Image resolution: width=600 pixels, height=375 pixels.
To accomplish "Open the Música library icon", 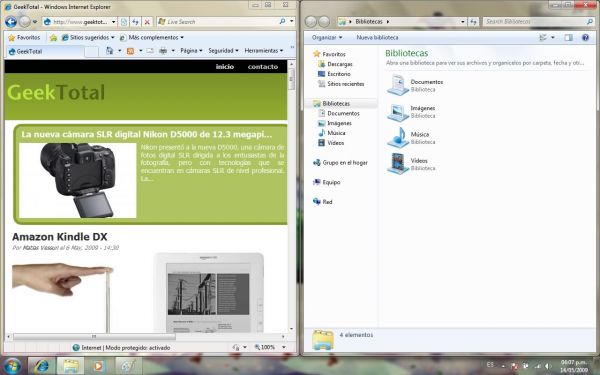I will (398, 137).
